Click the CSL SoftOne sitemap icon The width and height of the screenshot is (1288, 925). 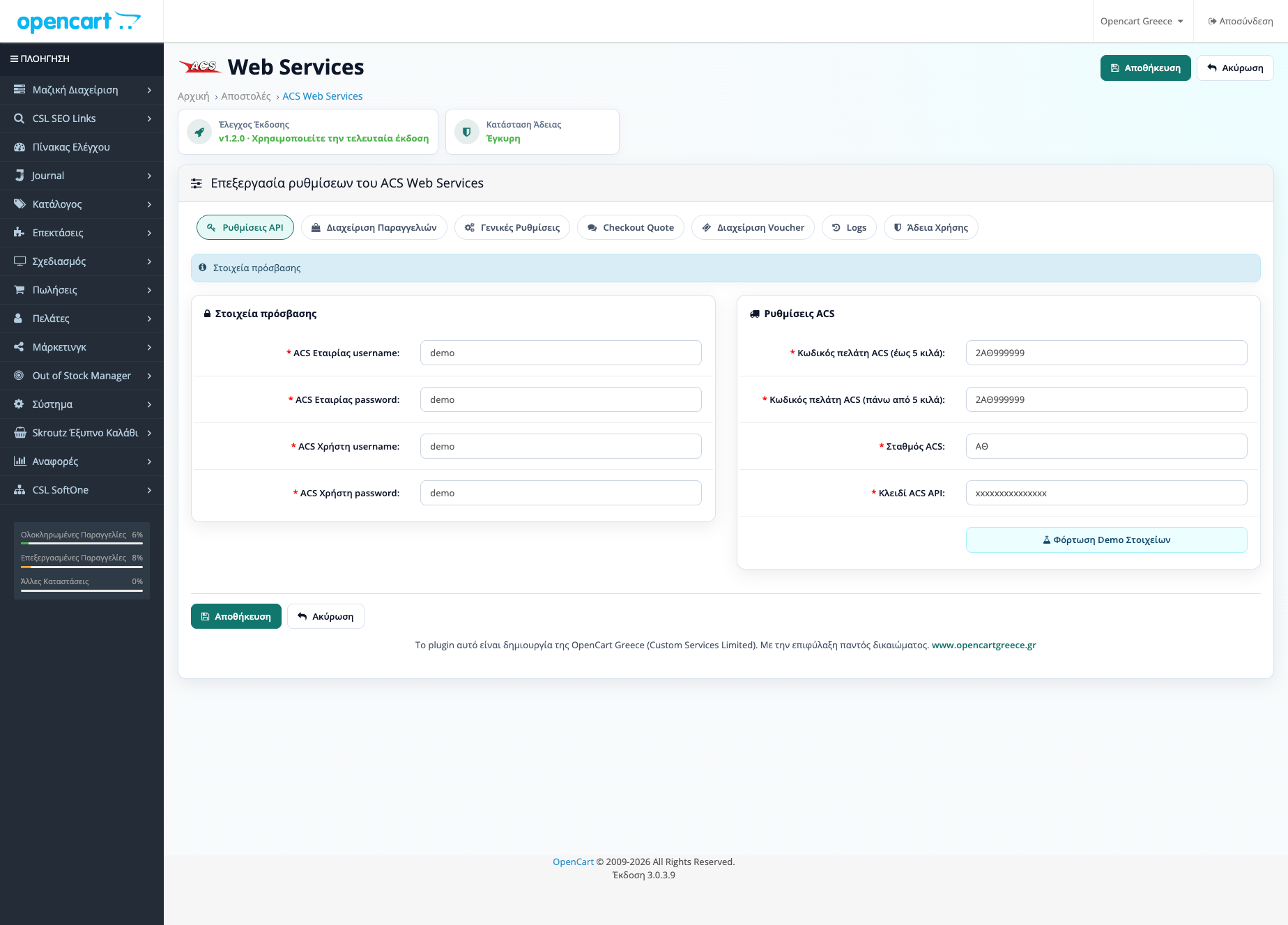click(20, 490)
